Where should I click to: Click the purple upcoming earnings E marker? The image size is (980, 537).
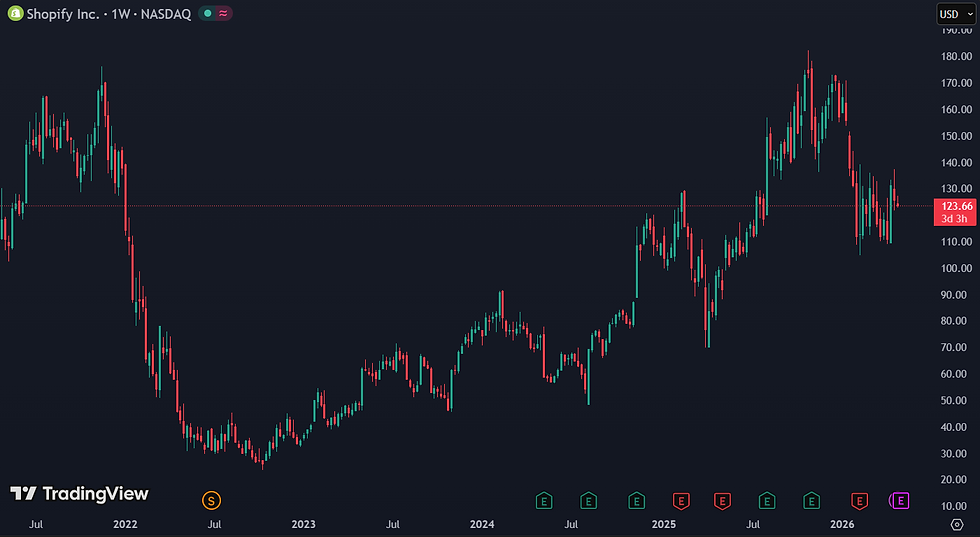pos(900,500)
